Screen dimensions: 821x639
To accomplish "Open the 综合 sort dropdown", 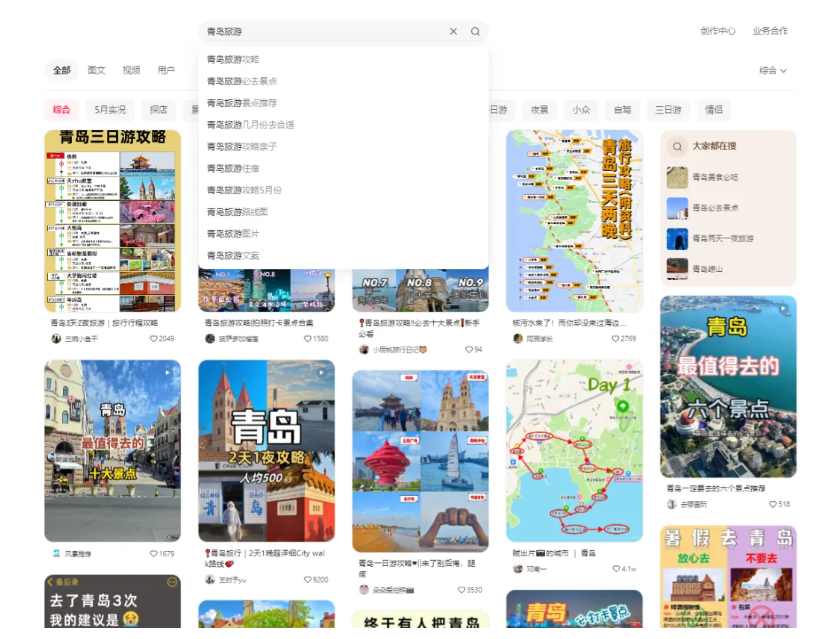I will (771, 70).
